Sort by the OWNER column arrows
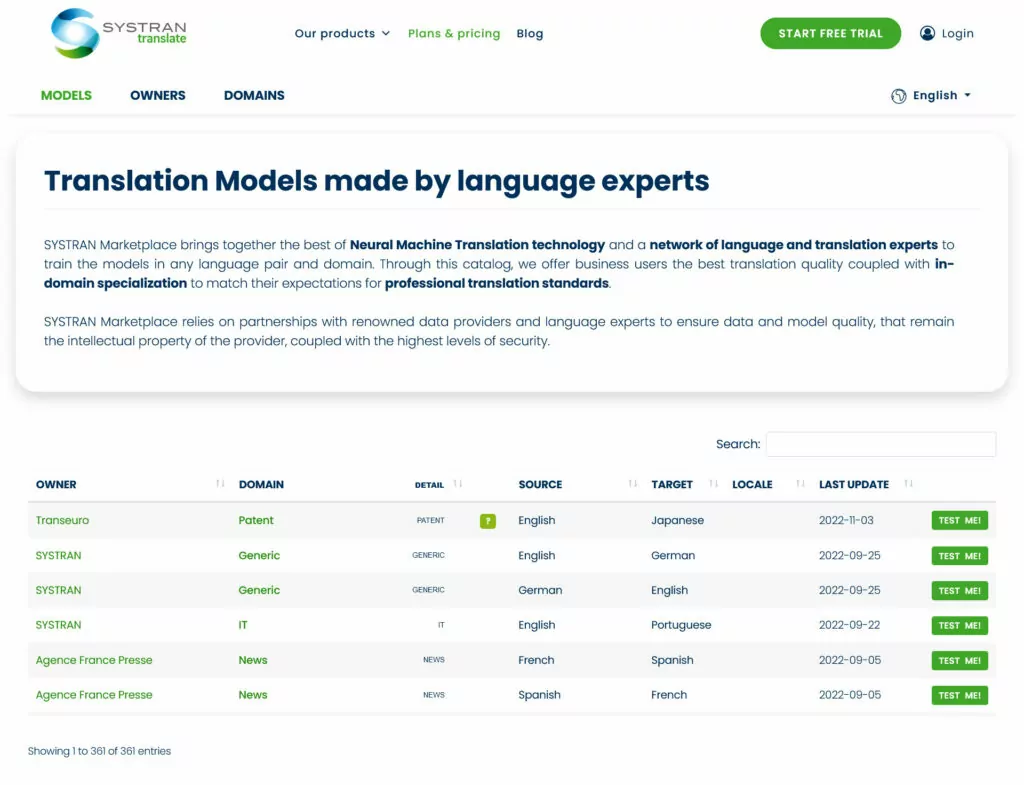 click(x=220, y=484)
